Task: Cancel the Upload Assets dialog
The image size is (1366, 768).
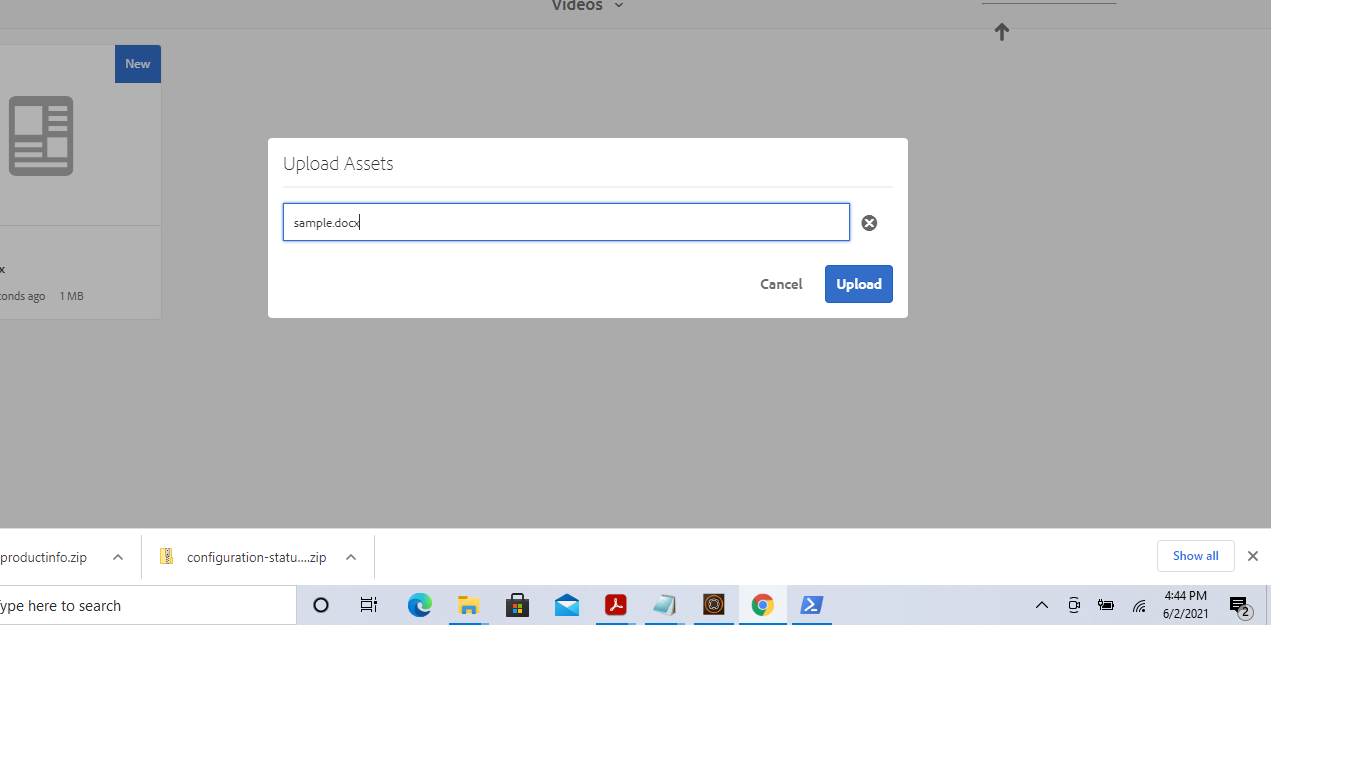Action: 781,284
